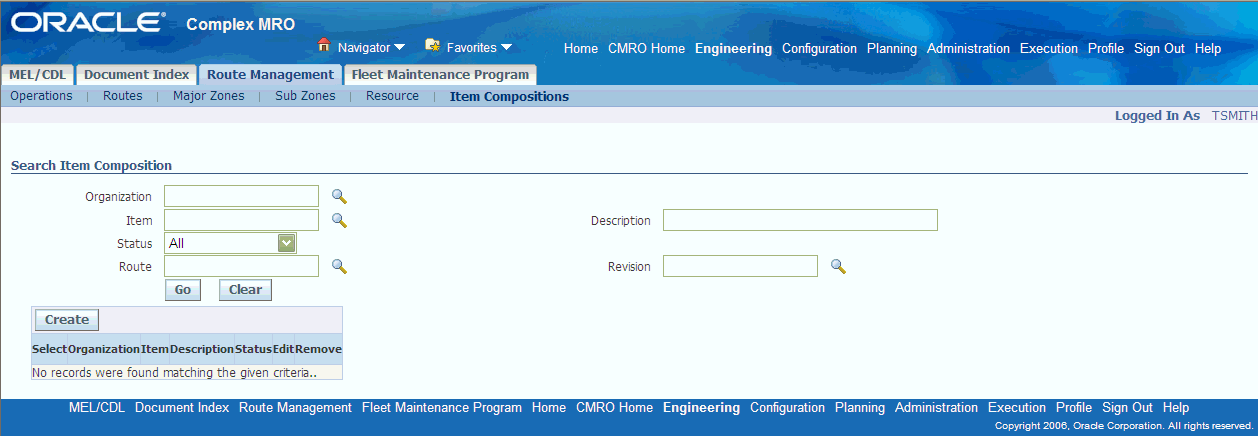Click the footer CMRO Home link
The width and height of the screenshot is (1258, 436).
click(614, 407)
